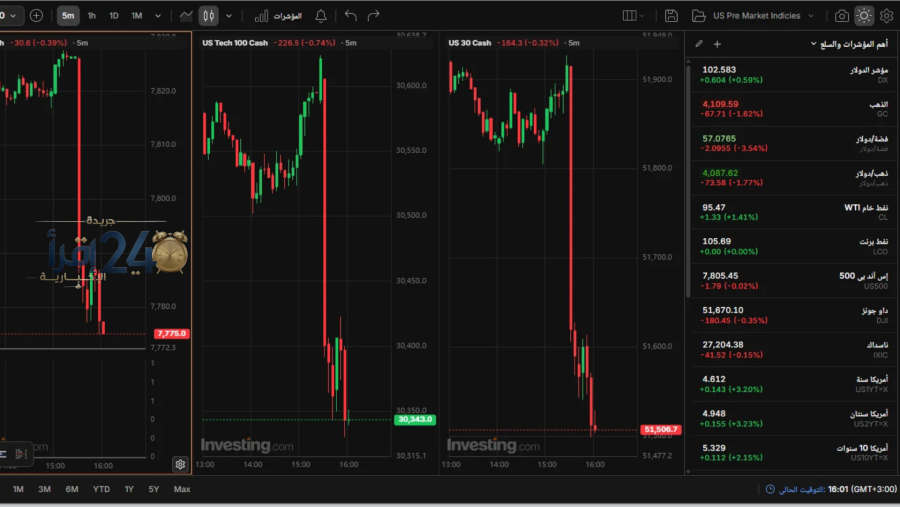Viewport: 900px width, 507px height.
Task: Save the chart layout with the disk icon
Action: point(671,16)
